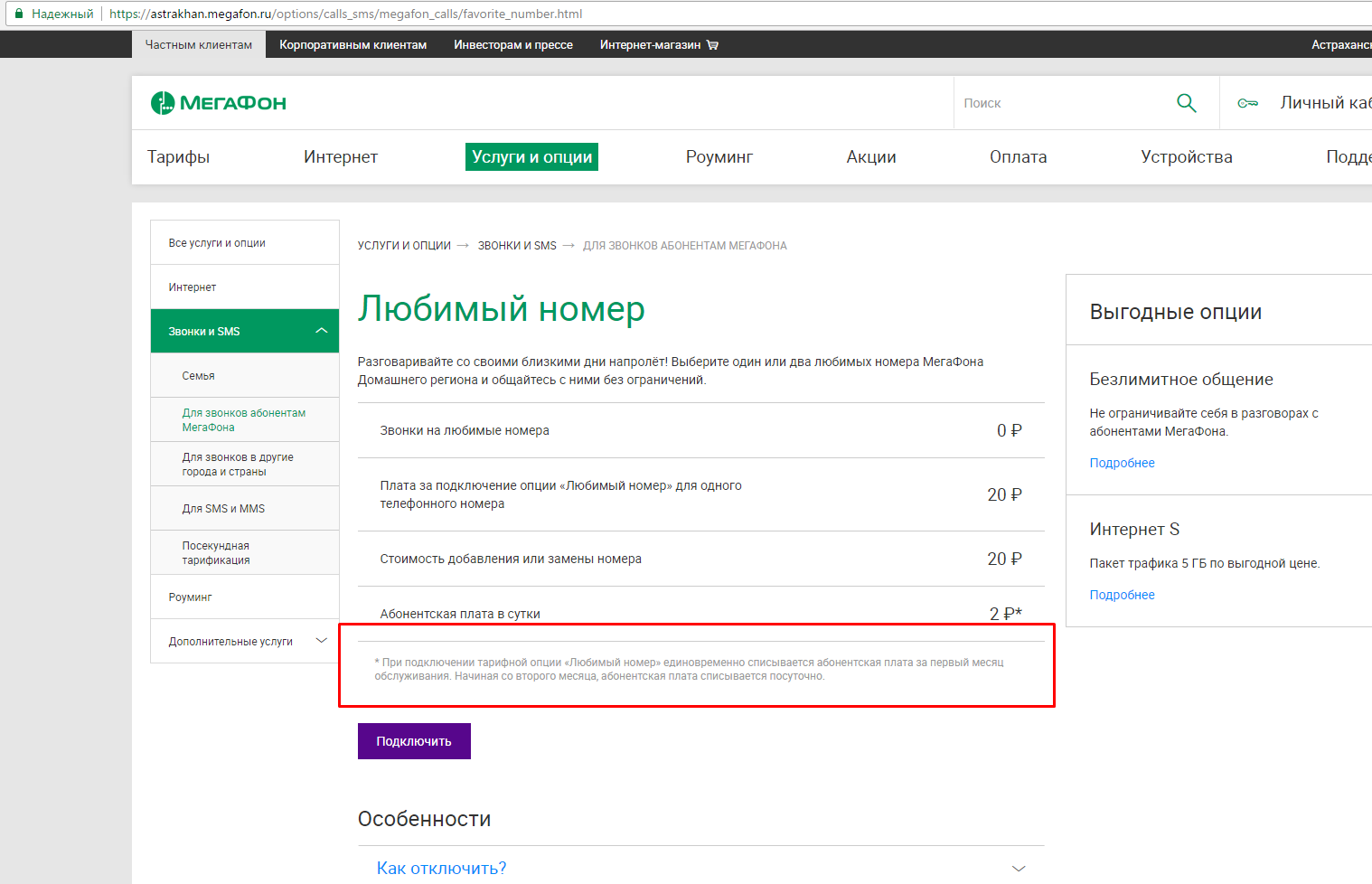Open Интернет in the left sidebar
The image size is (1372, 884).
click(x=245, y=287)
